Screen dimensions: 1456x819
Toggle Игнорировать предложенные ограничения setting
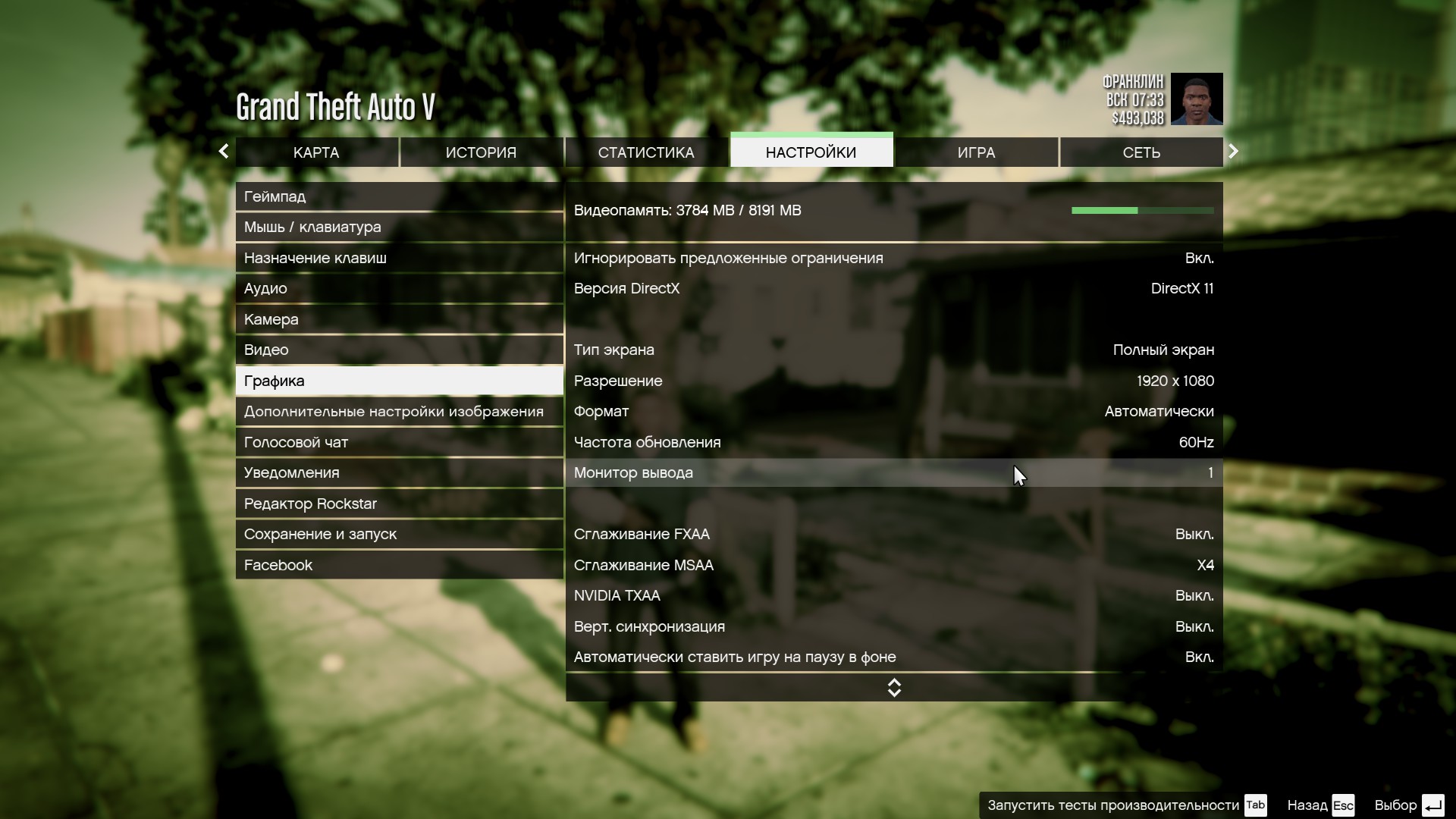[x=894, y=258]
